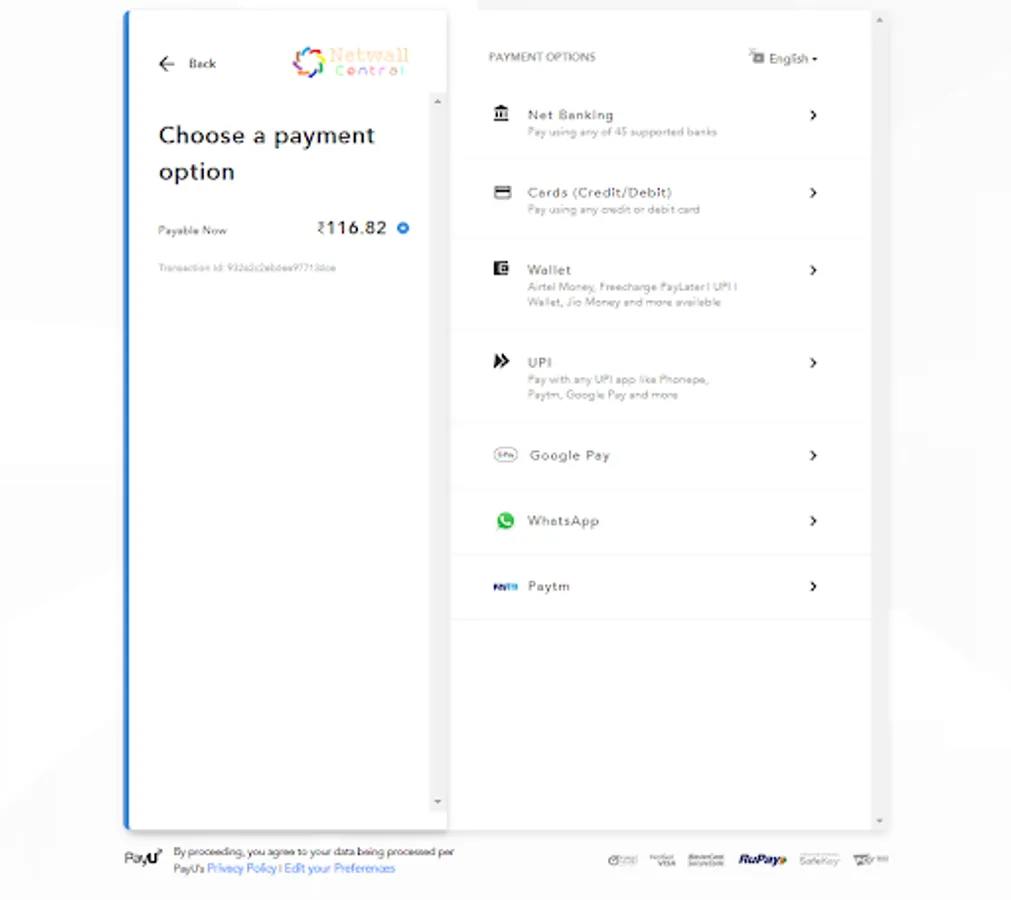Click the Netwall Central logo
Viewport: 1011px width, 900px height.
point(351,63)
